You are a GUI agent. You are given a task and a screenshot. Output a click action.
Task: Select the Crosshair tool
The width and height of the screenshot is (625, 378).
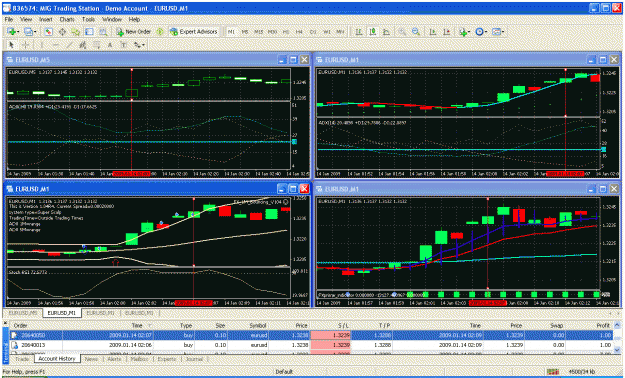[25, 45]
